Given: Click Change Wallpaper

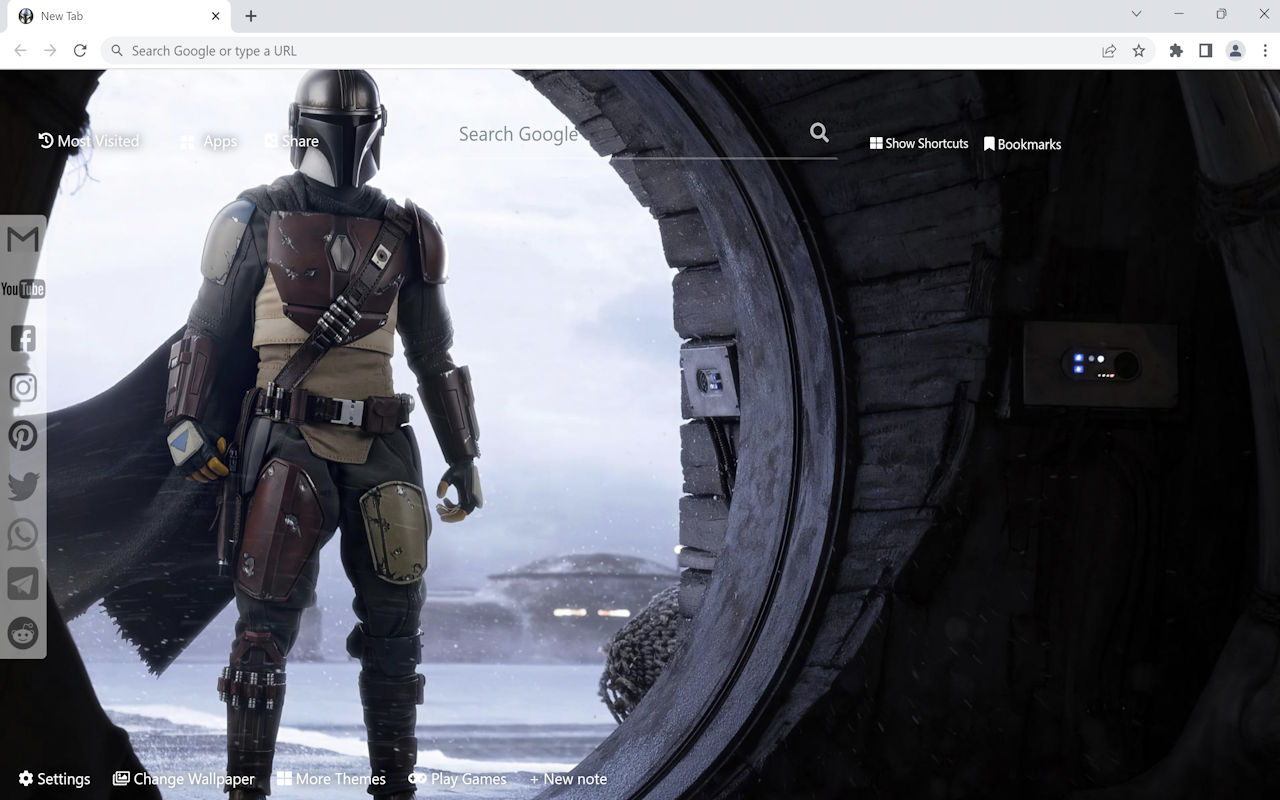Looking at the screenshot, I should (x=184, y=778).
